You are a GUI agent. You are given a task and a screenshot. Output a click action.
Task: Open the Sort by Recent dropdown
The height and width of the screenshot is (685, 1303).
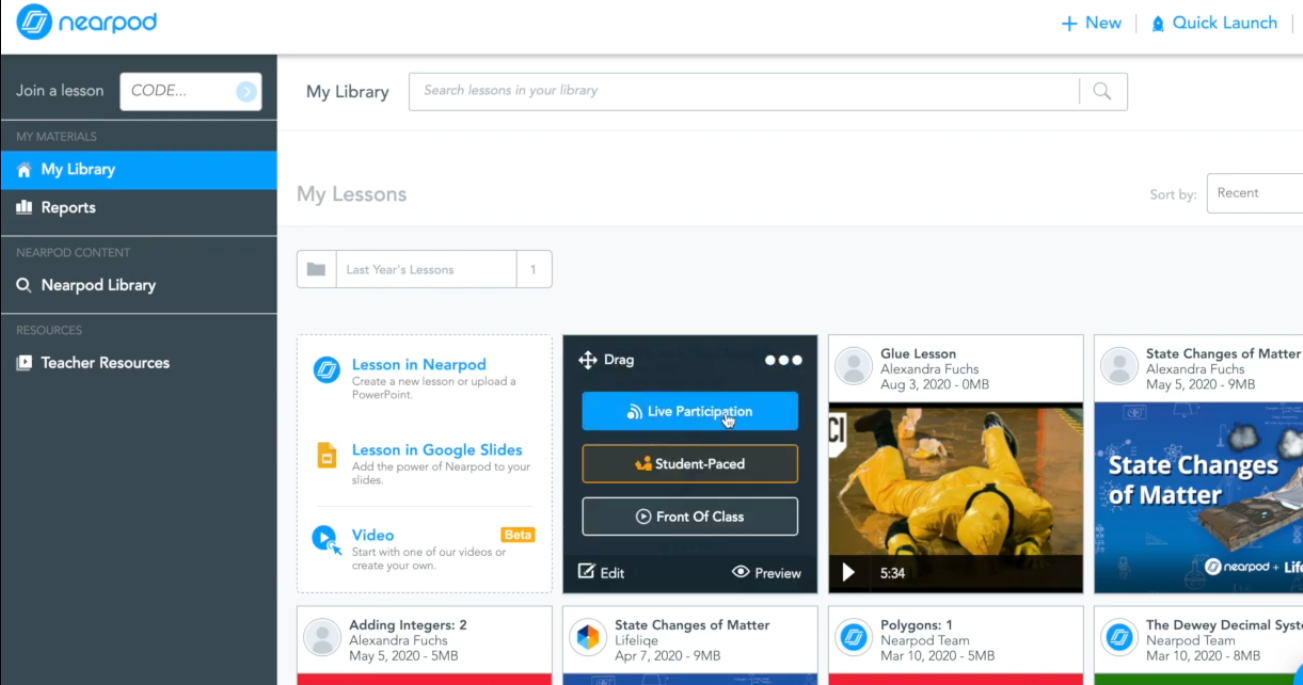(1255, 193)
